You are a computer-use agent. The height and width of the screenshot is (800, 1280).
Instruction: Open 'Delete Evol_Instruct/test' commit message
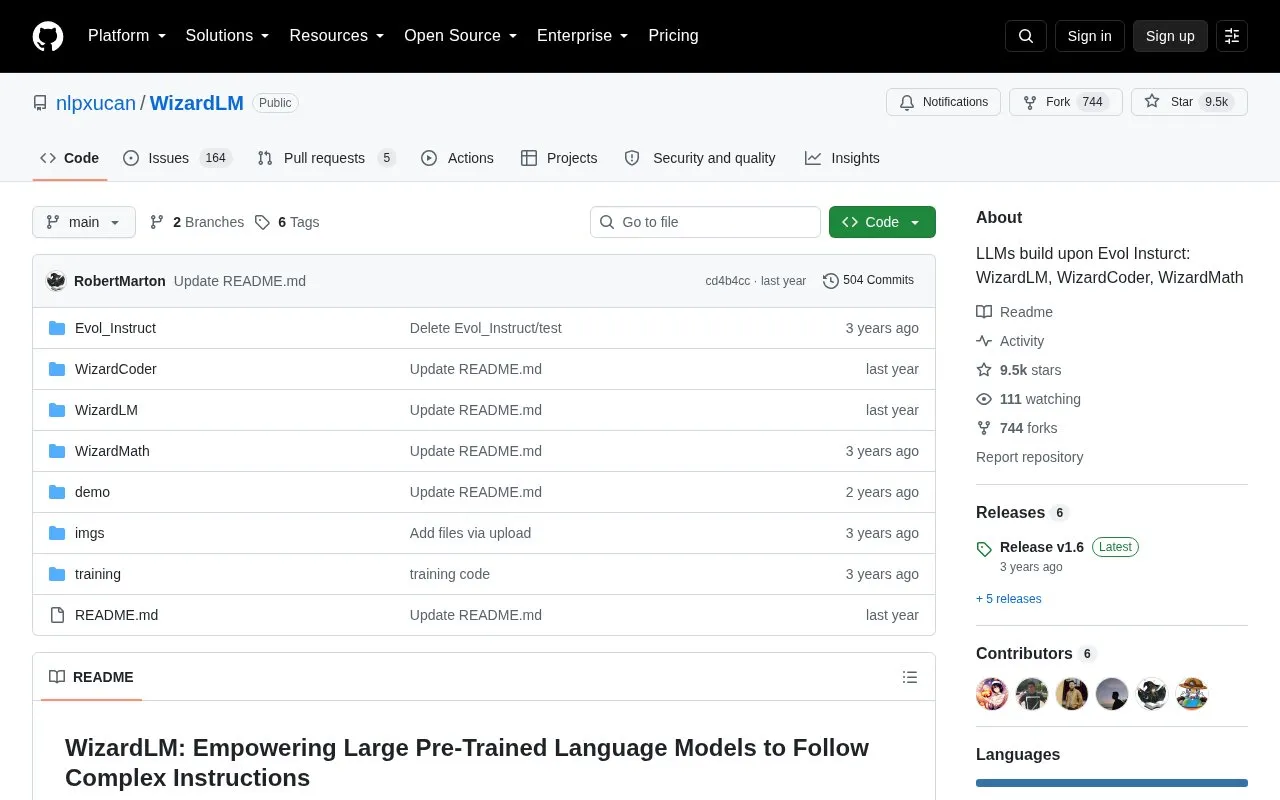pos(486,328)
